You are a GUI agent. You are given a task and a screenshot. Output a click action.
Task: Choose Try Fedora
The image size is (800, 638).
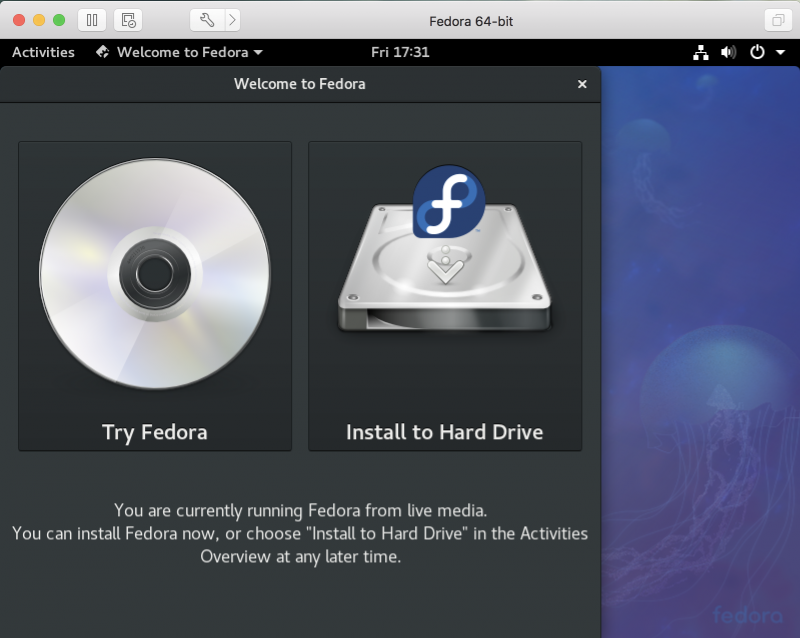154,432
